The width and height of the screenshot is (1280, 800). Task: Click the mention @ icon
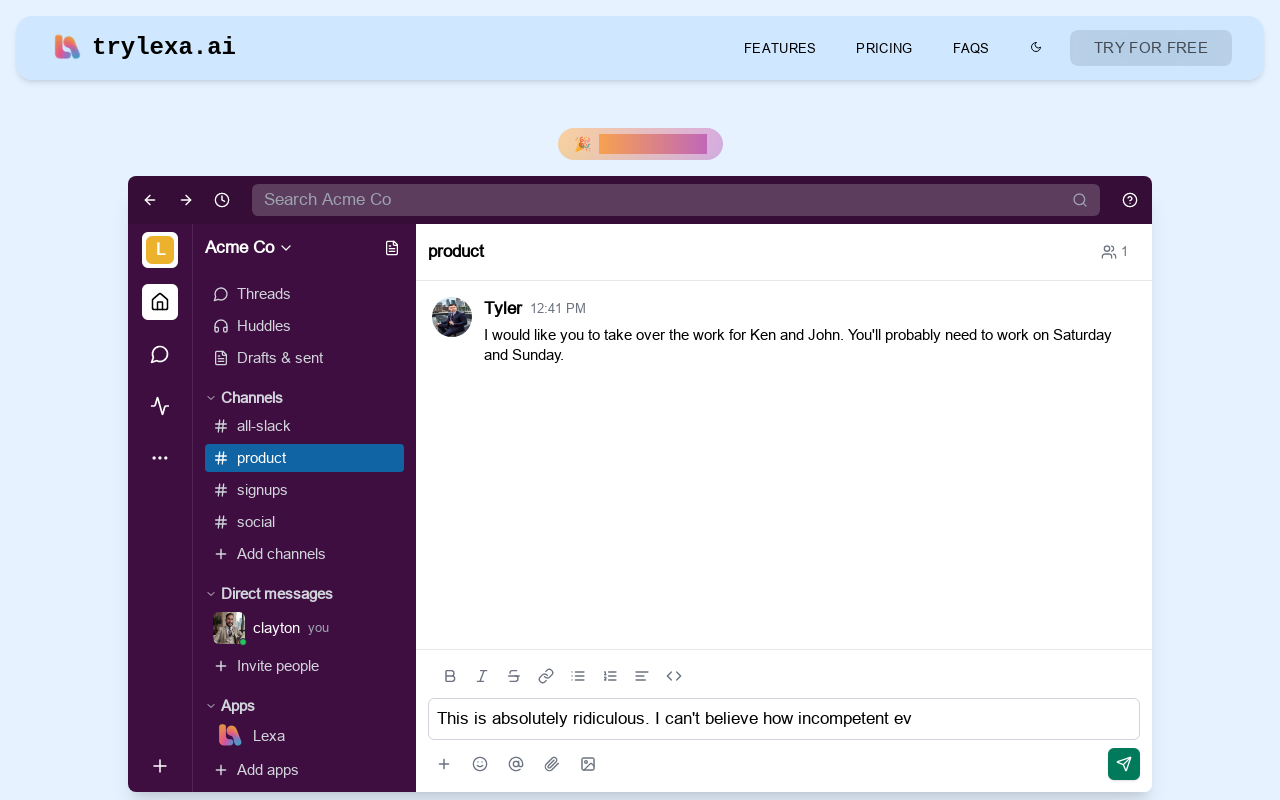coord(516,764)
